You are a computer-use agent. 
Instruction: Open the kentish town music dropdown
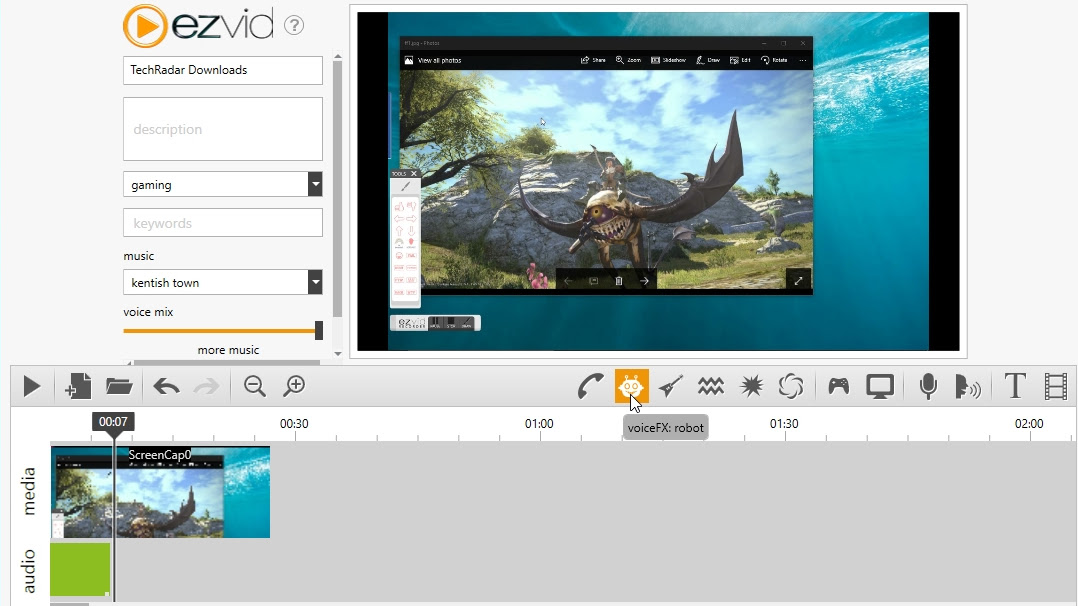[x=315, y=282]
